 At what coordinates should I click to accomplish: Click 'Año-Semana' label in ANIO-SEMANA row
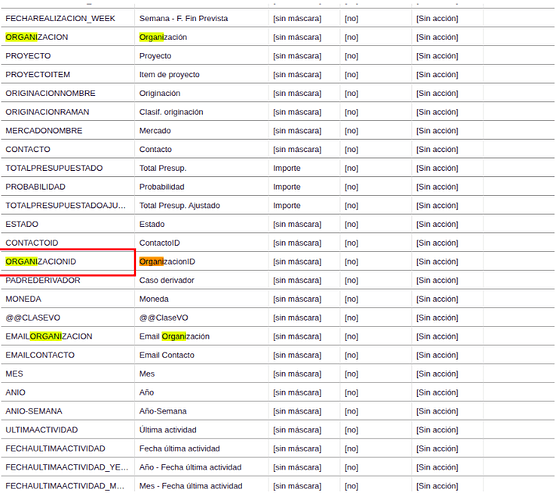tap(163, 411)
